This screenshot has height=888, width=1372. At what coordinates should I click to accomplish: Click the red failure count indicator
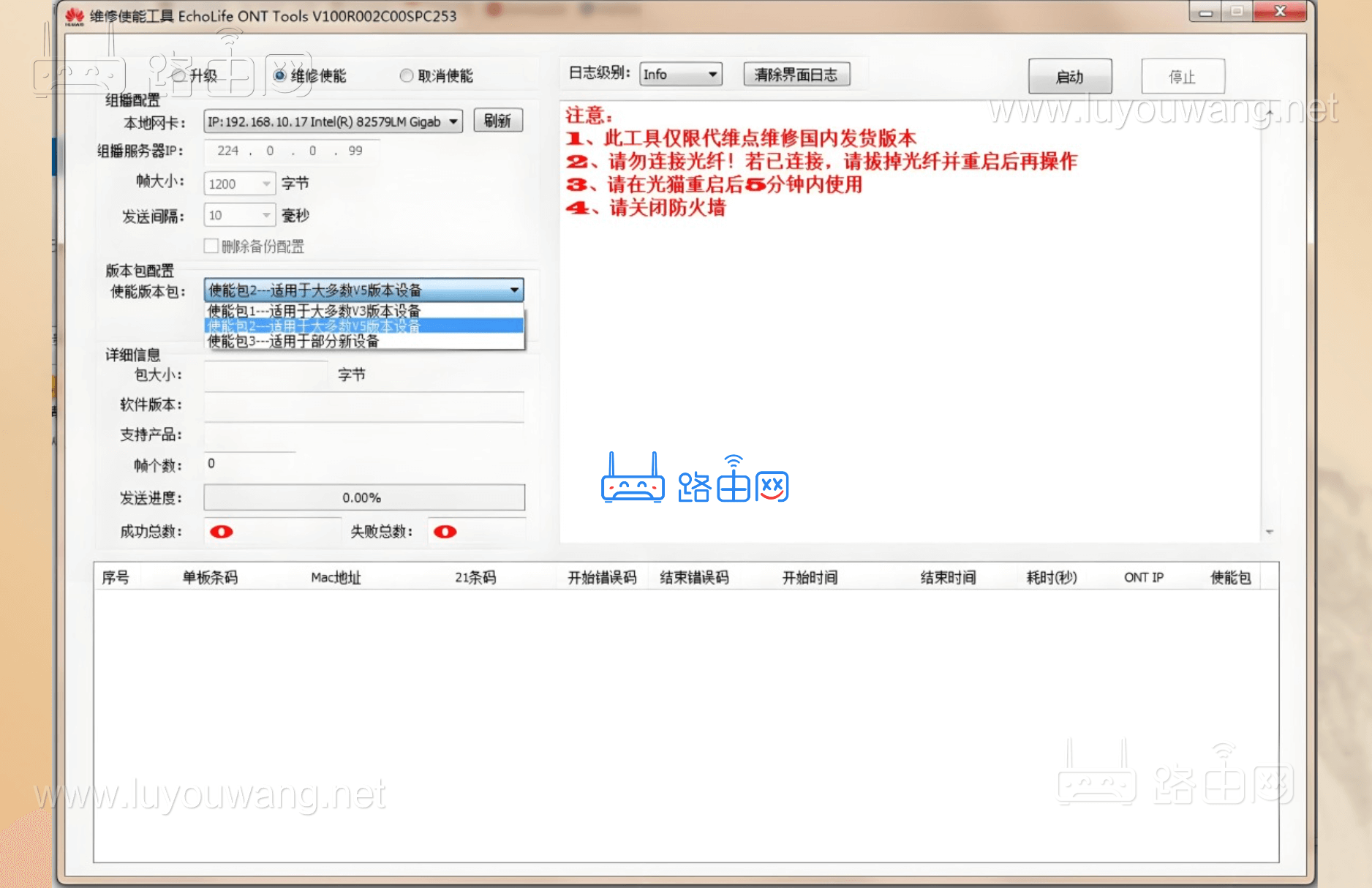point(444,532)
